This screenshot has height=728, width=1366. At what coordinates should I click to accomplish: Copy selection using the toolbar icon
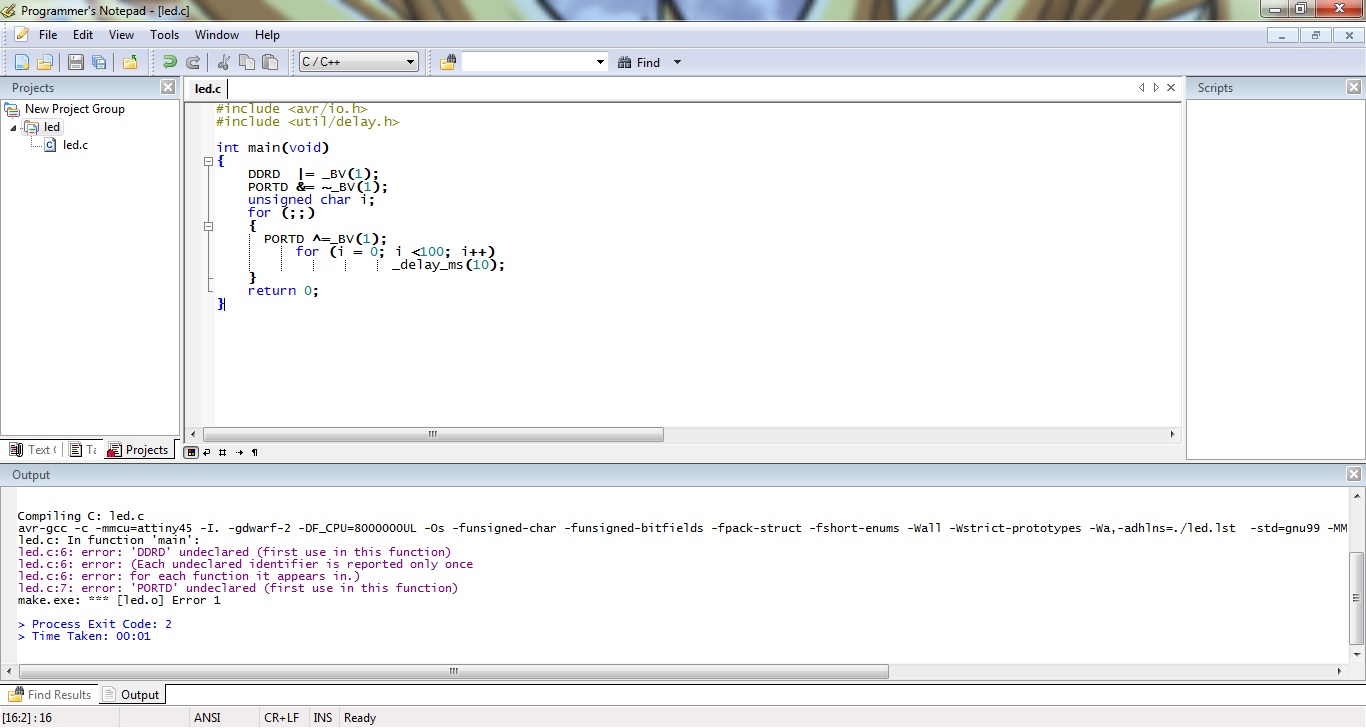pyautogui.click(x=247, y=62)
